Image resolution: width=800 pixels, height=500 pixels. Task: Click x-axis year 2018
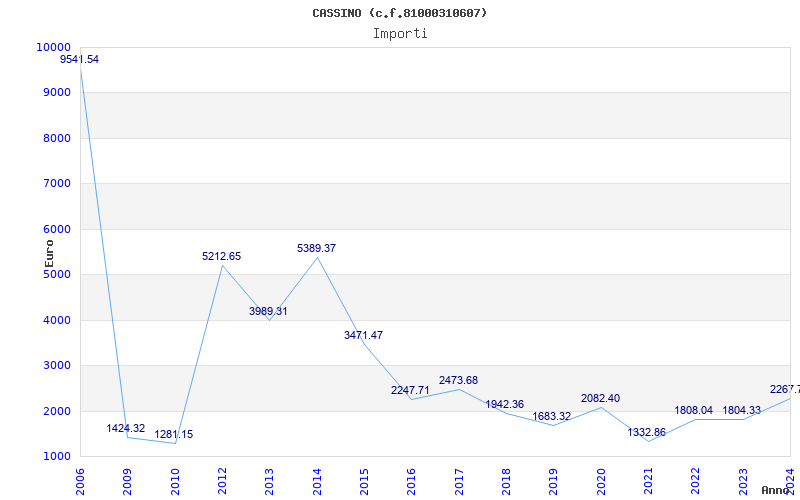[506, 482]
